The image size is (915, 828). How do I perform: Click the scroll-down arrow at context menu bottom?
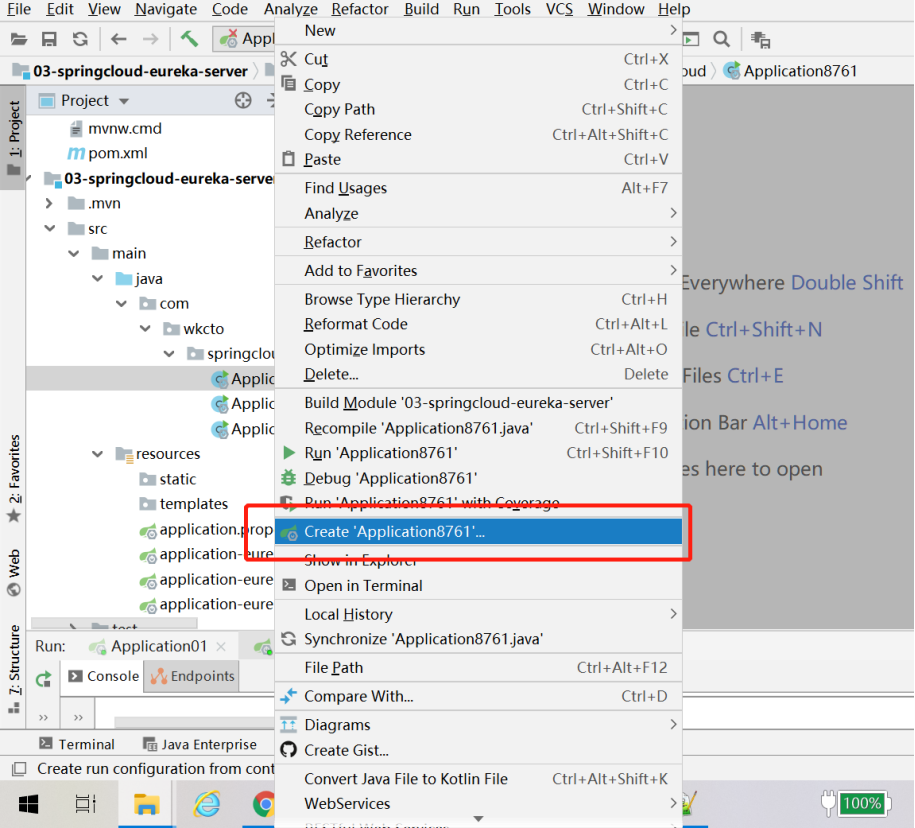pyautogui.click(x=479, y=819)
